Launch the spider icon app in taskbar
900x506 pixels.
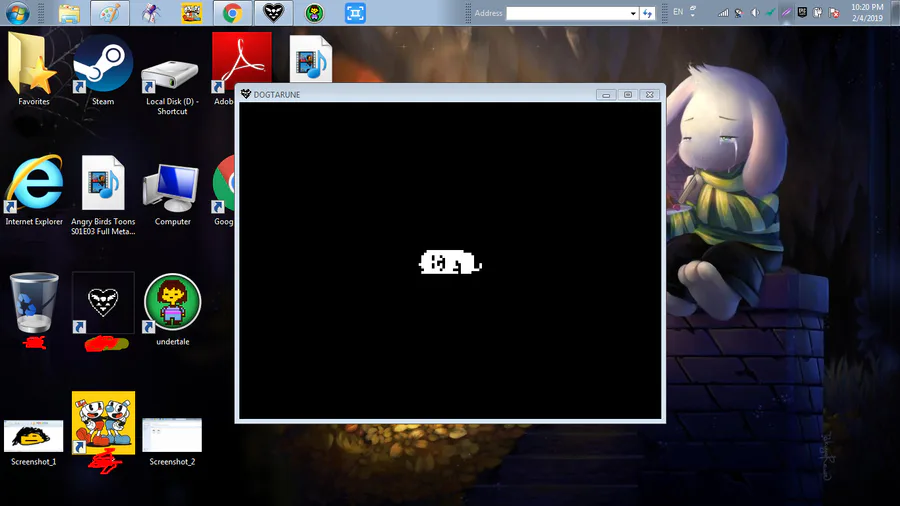[151, 13]
